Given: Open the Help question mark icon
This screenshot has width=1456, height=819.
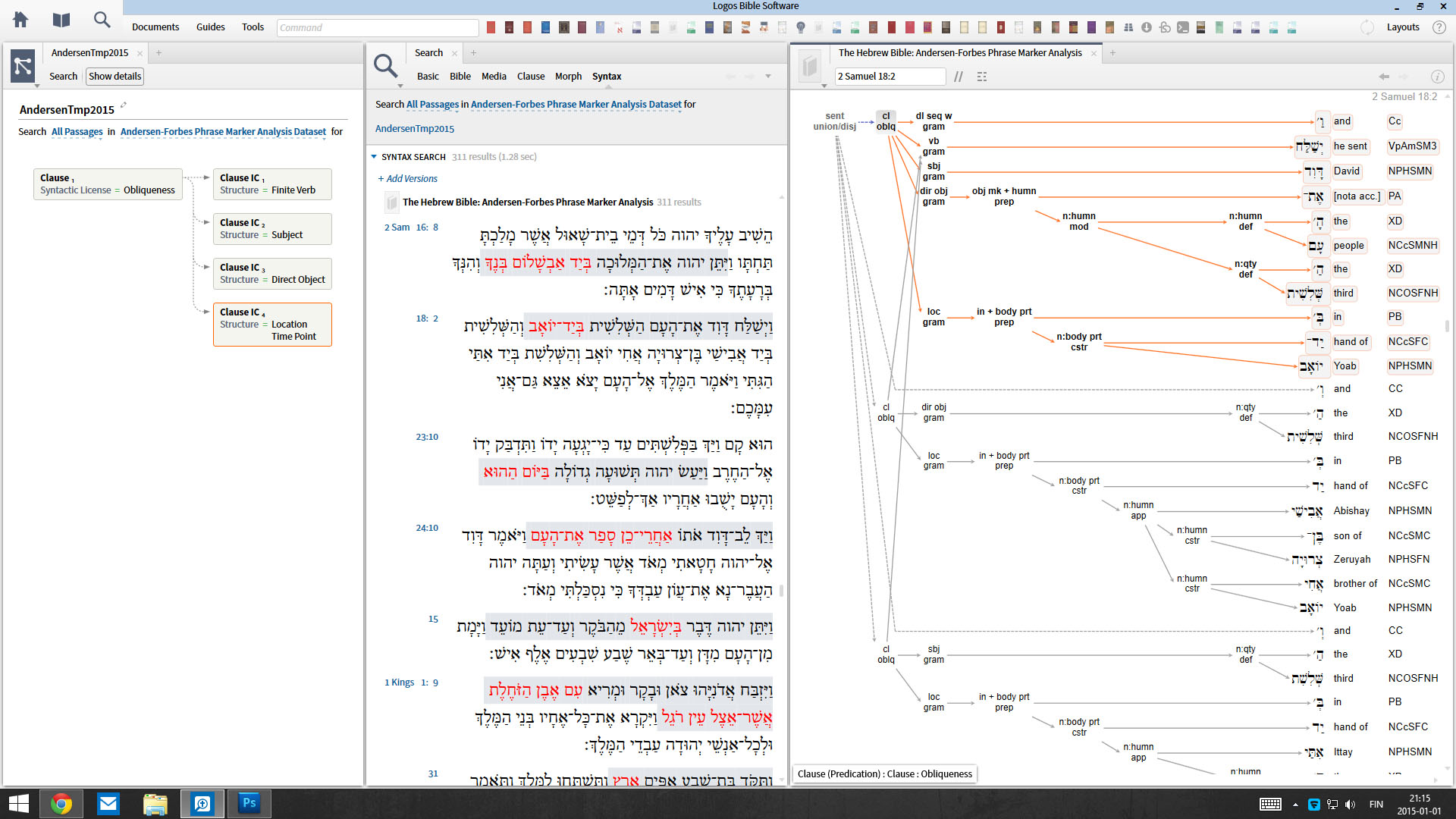Looking at the screenshot, I should click(x=1439, y=27).
